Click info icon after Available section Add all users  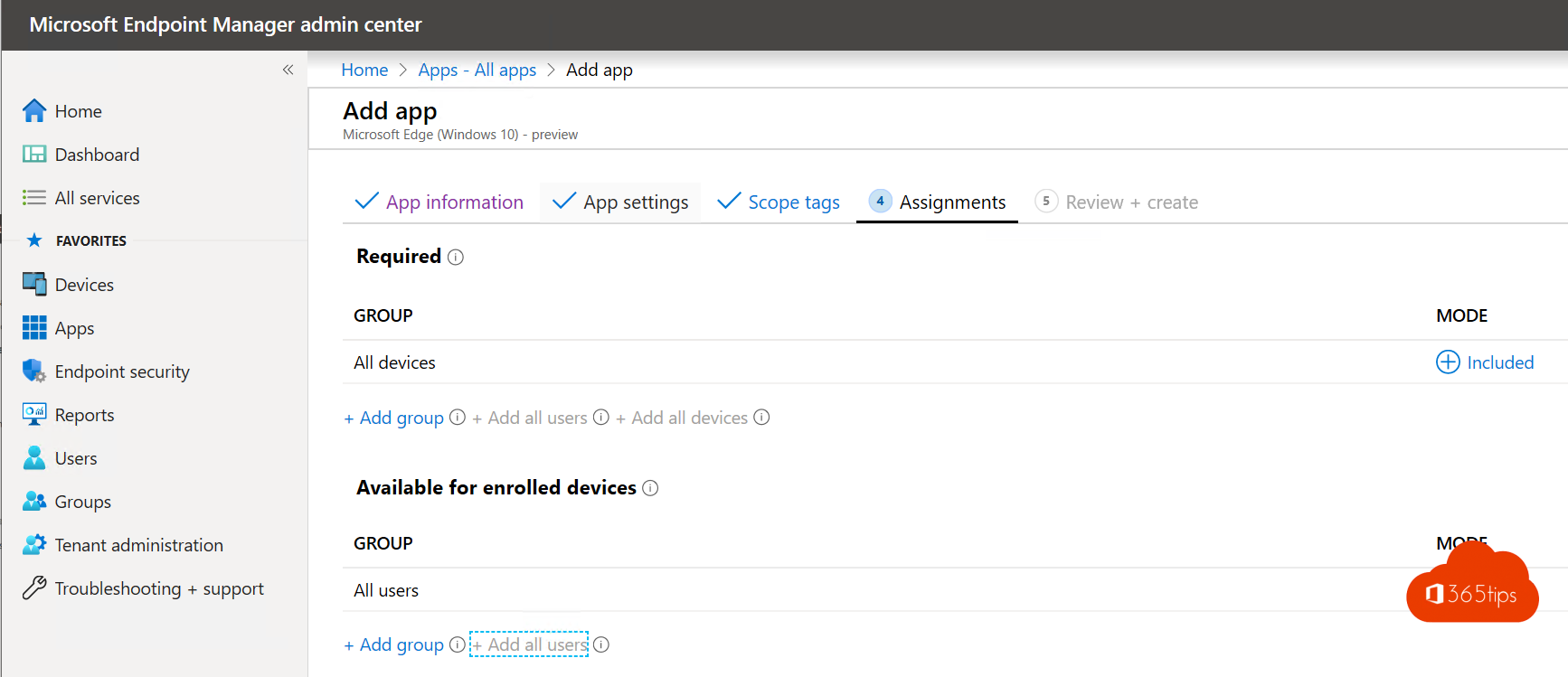pos(601,644)
